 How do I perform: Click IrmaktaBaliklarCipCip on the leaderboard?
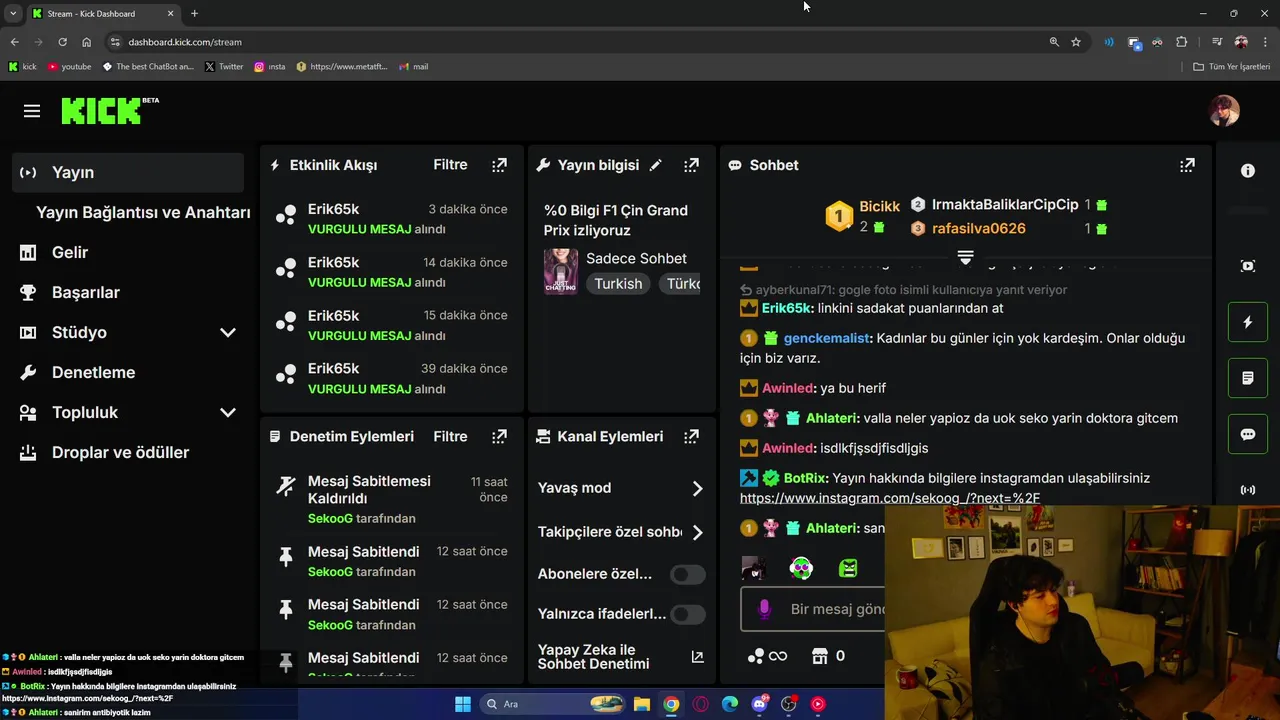pos(1005,204)
